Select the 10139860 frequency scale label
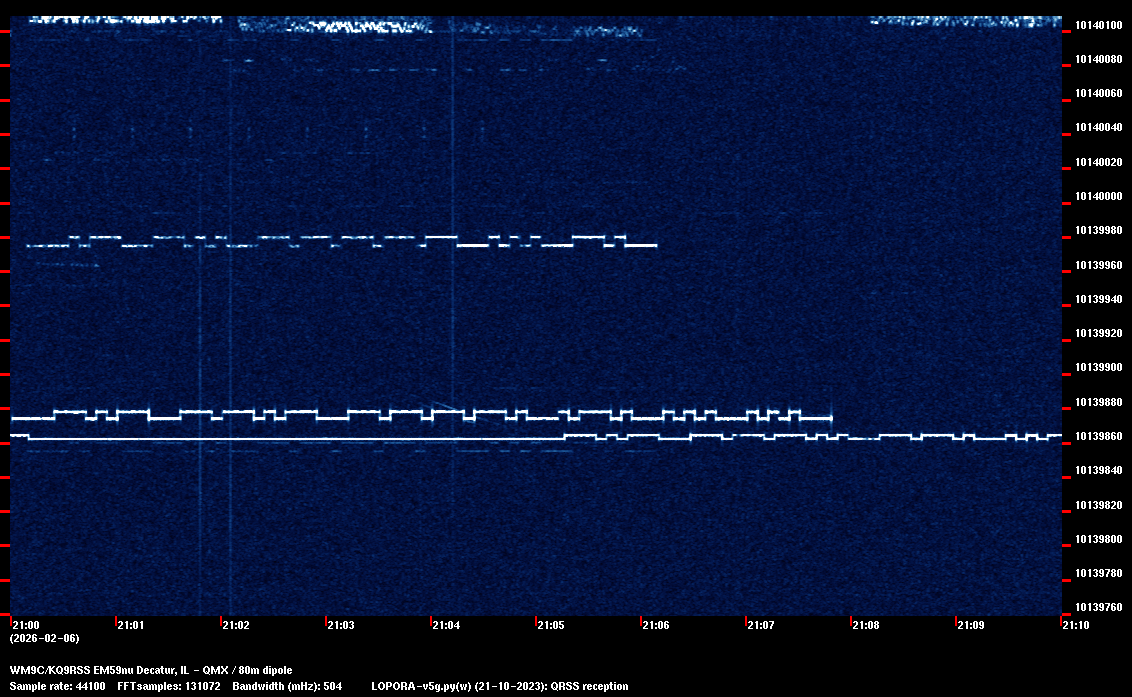Viewport: 1132px width, 697px height. [x=1097, y=436]
